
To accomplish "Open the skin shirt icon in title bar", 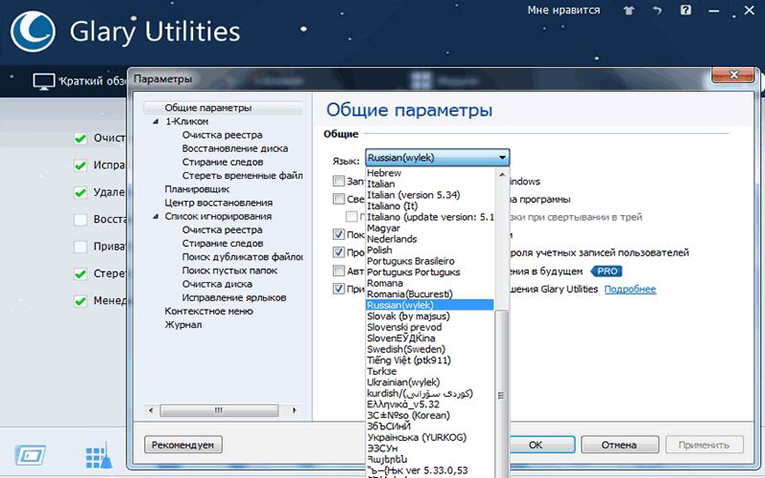I will 629,10.
